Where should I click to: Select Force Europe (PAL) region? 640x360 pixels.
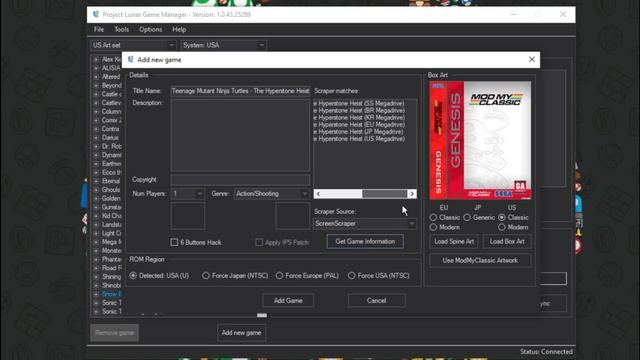279,276
